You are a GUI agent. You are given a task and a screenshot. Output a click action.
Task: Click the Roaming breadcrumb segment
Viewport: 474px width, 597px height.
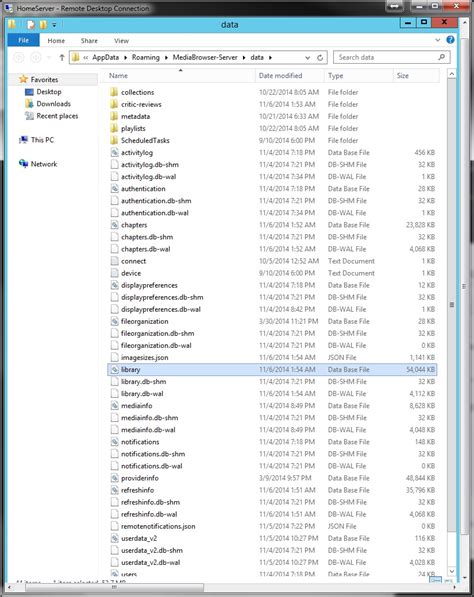point(146,57)
